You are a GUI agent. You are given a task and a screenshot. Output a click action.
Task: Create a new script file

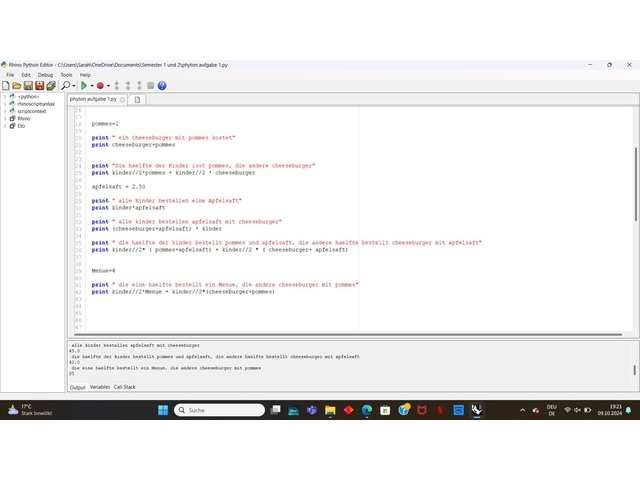(6, 86)
